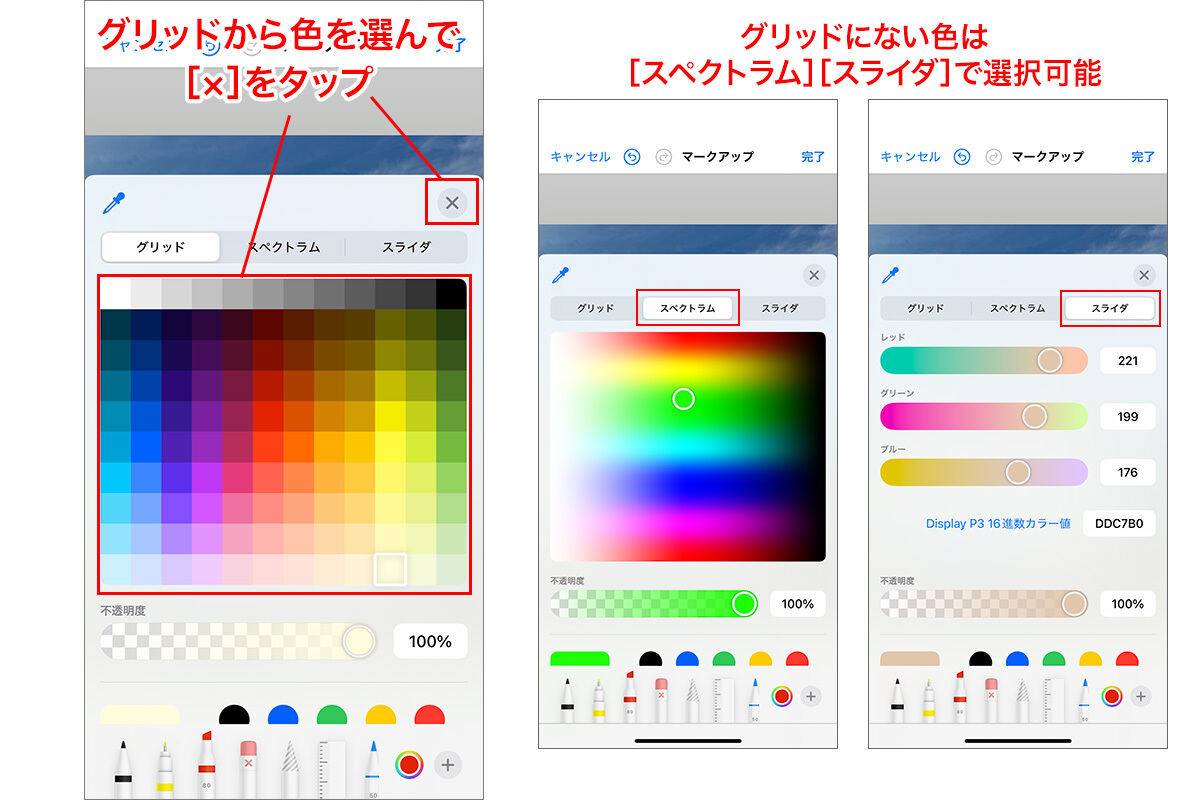The image size is (1200, 800).
Task: Click the 100% opacity field on the spectrum screen
Action: [798, 604]
